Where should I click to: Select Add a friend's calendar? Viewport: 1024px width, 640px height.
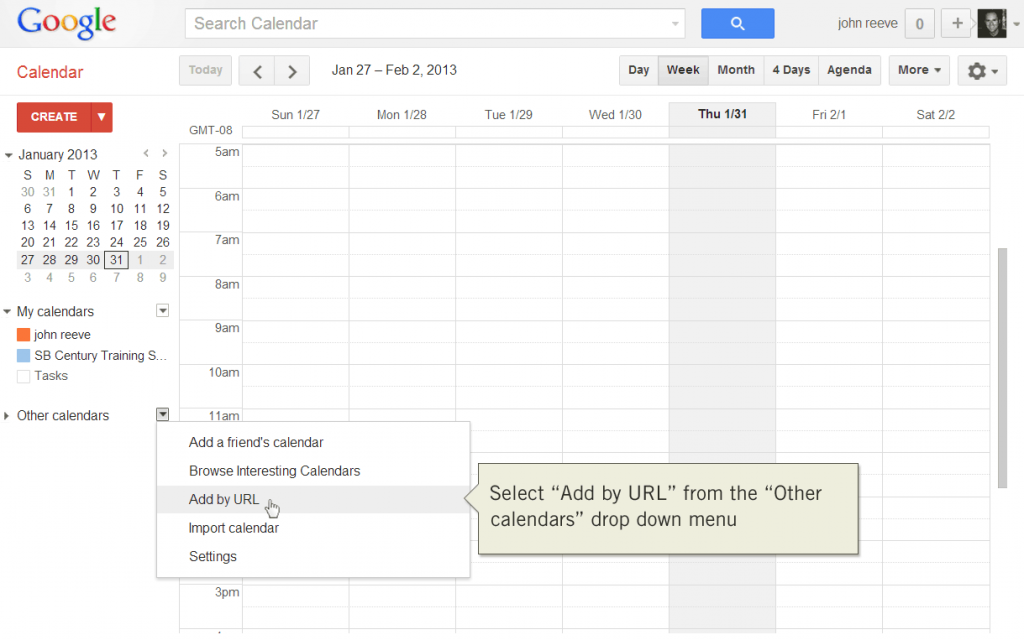coord(313,443)
